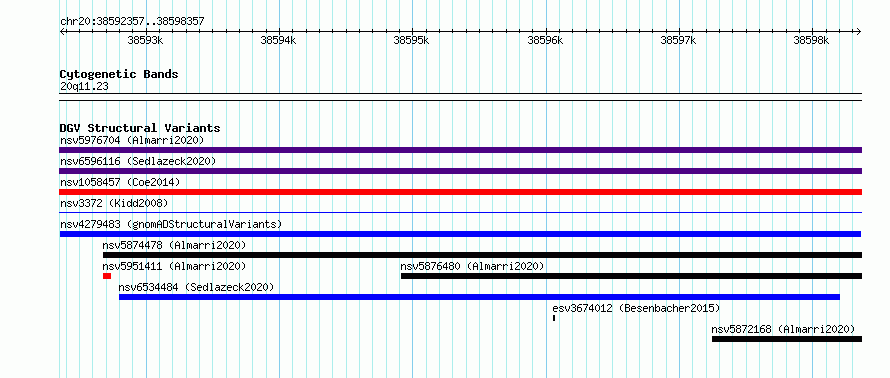The image size is (890, 378).
Task: Click the nsv5872168 (Almarri2020) label
Action: click(783, 329)
